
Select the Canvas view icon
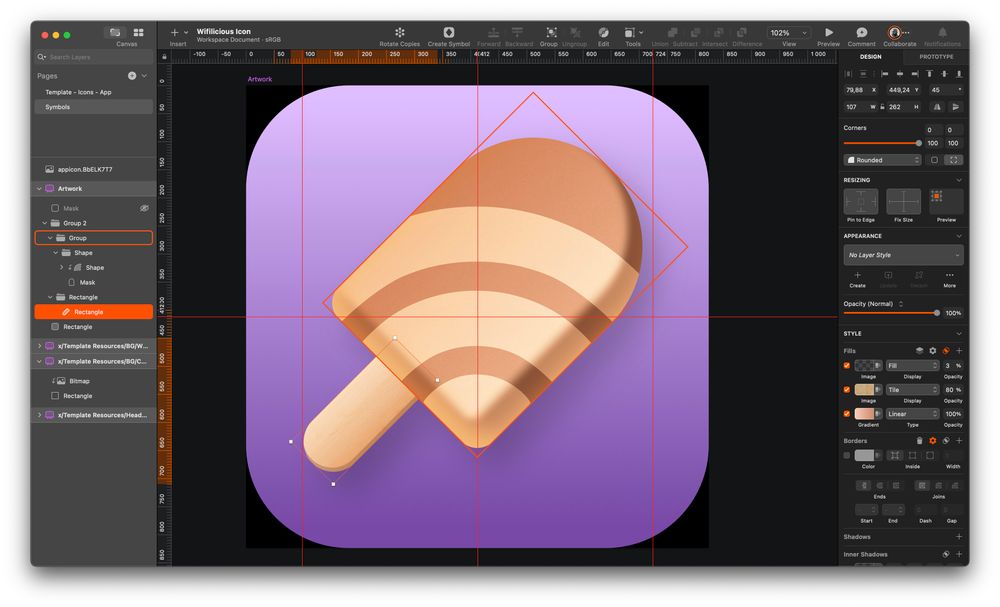click(115, 33)
